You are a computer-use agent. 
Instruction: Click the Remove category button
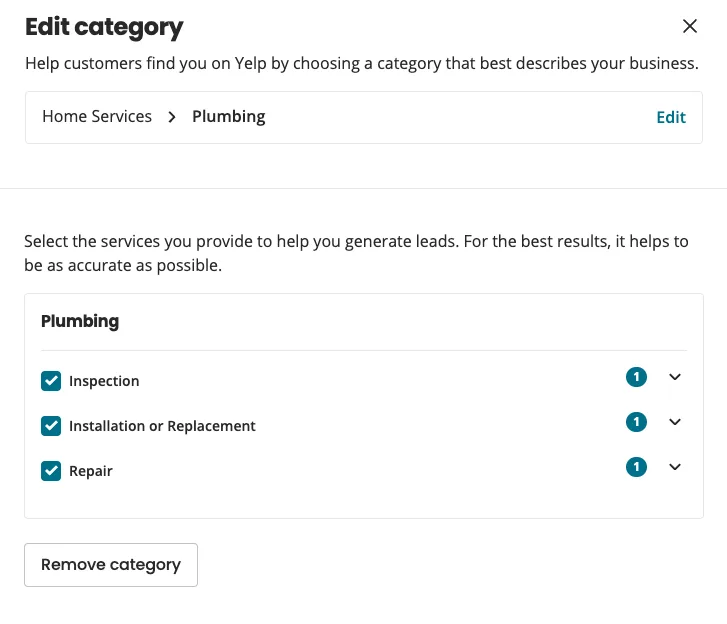coord(111,565)
